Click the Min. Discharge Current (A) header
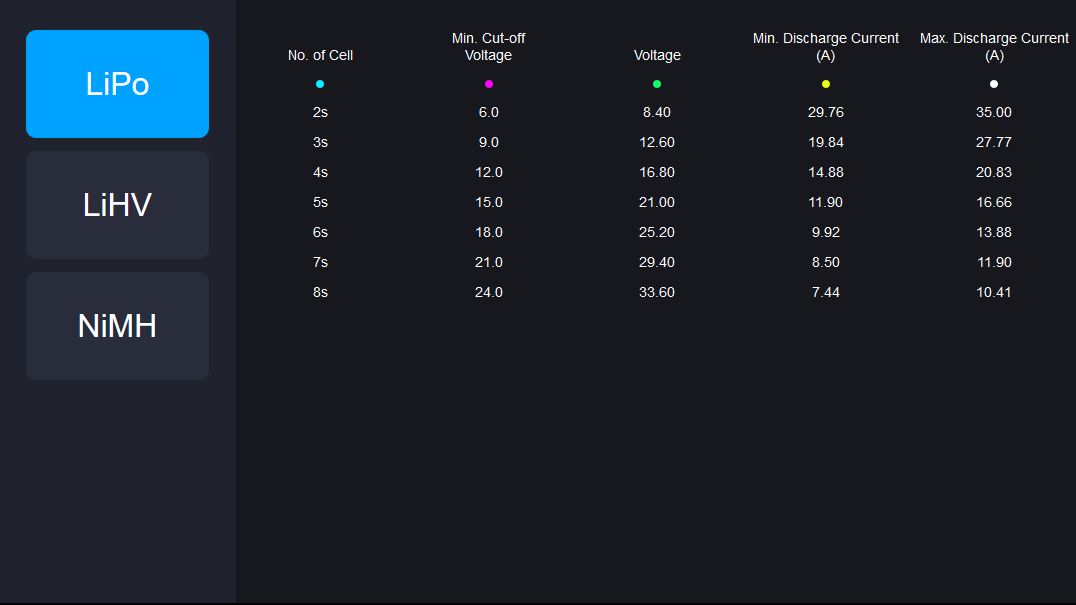Viewport: 1076px width, 605px height. click(826, 46)
